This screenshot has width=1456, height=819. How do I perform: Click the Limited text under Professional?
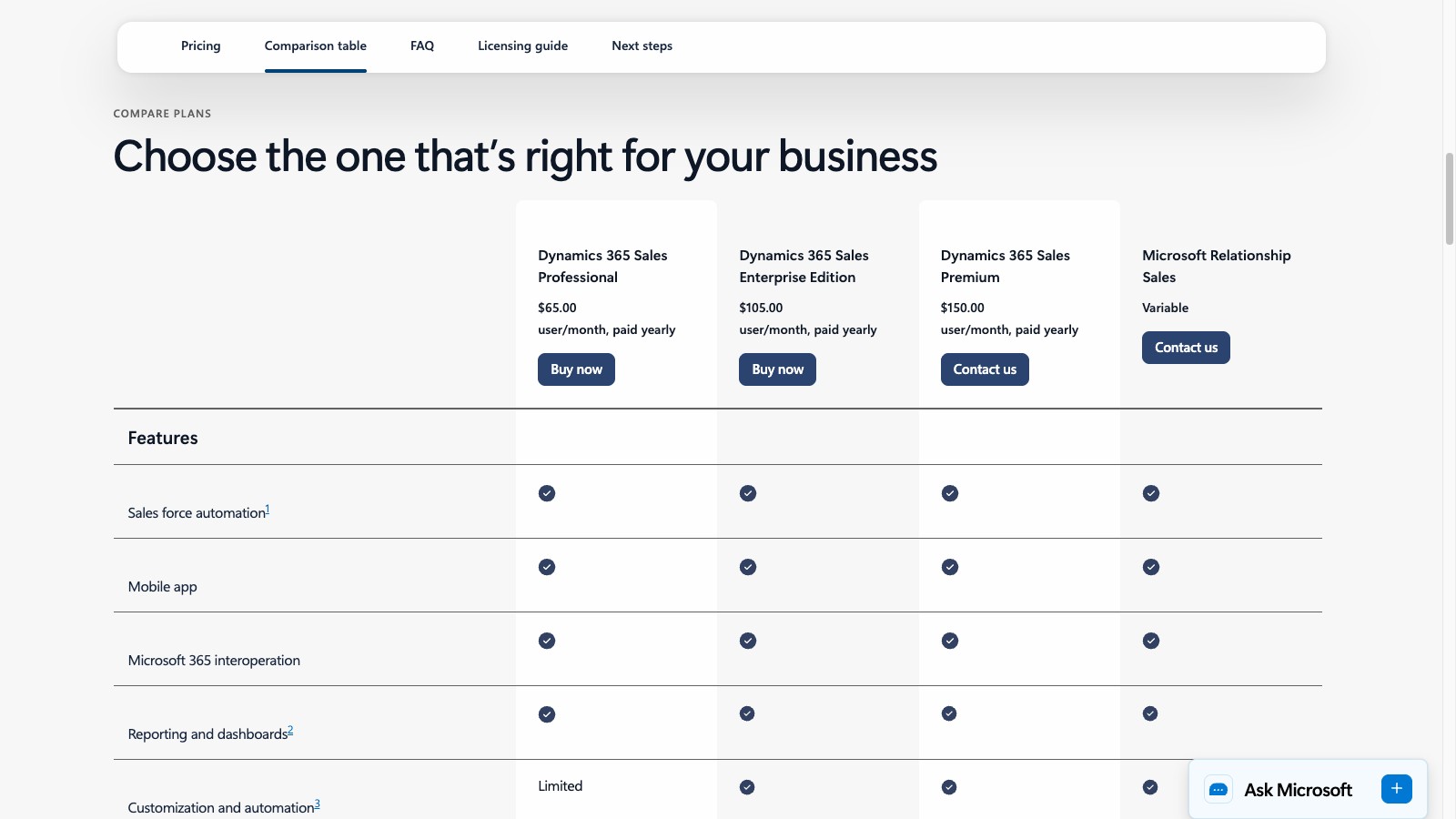pyautogui.click(x=560, y=786)
